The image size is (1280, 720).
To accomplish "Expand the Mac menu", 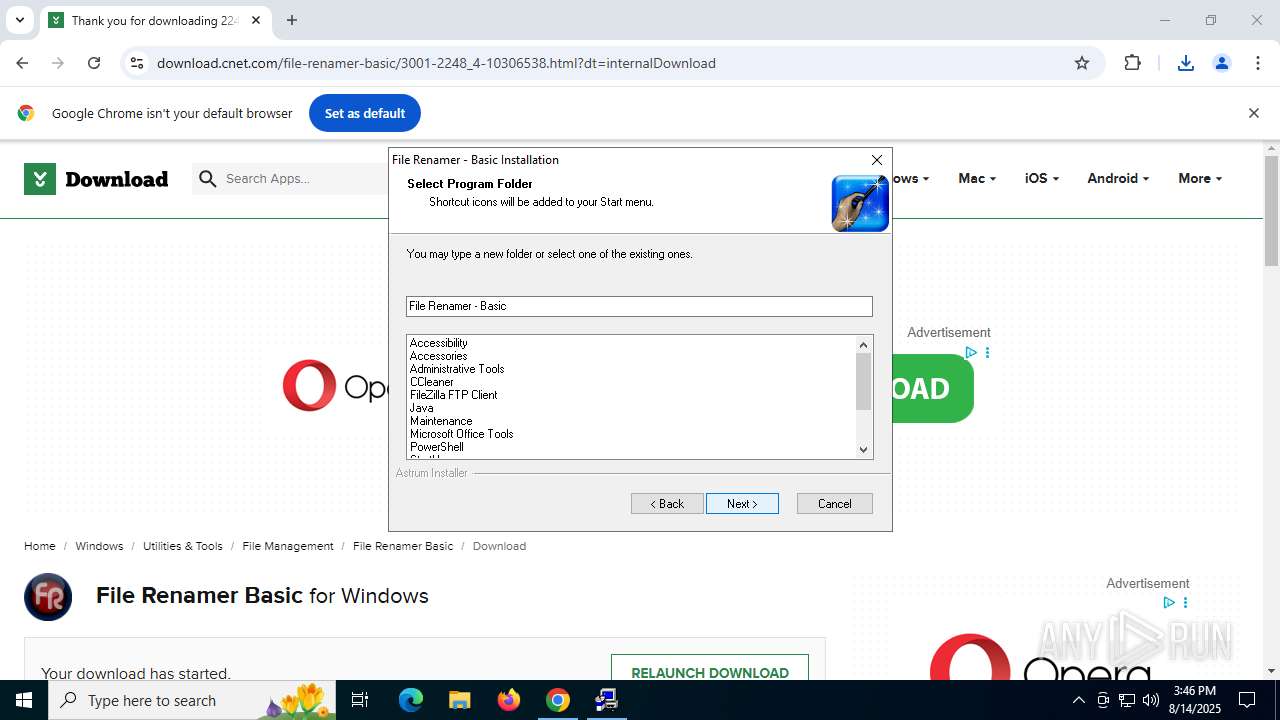I will click(x=977, y=178).
